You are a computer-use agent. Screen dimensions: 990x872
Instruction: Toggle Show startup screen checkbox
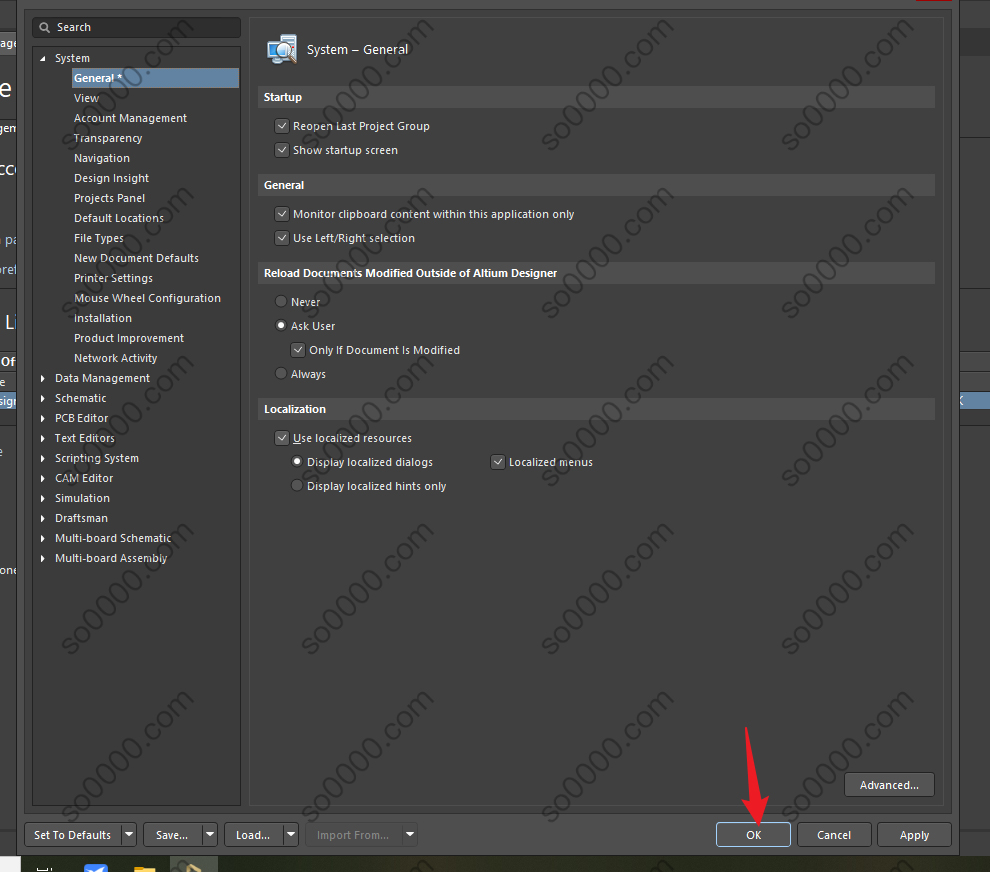coord(282,150)
